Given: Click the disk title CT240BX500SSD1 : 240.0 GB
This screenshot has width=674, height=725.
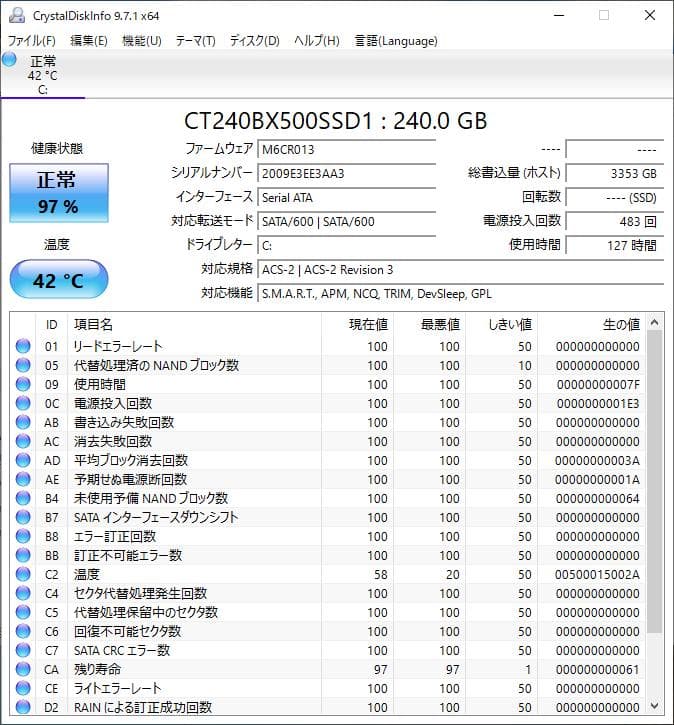Looking at the screenshot, I should (336, 121).
